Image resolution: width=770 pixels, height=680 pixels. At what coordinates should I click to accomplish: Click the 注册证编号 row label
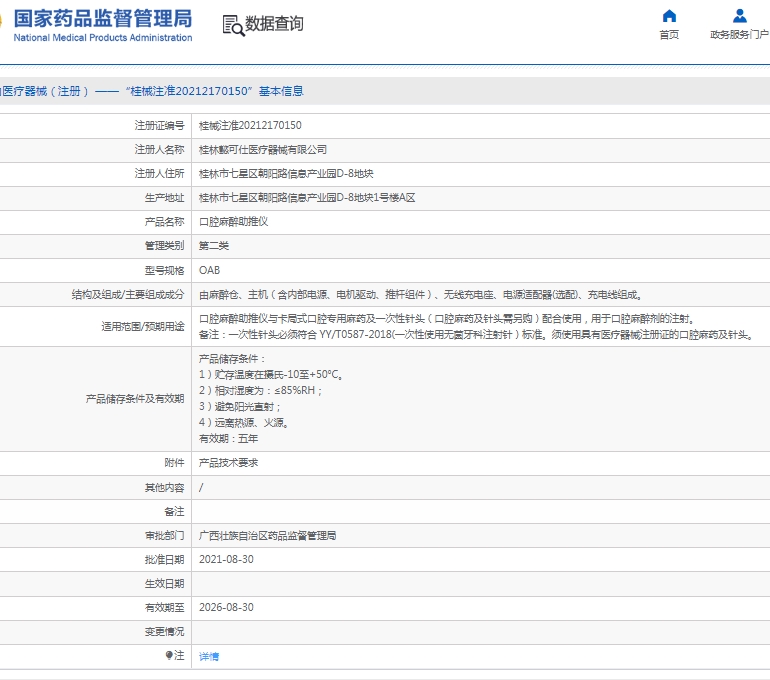pos(160,126)
